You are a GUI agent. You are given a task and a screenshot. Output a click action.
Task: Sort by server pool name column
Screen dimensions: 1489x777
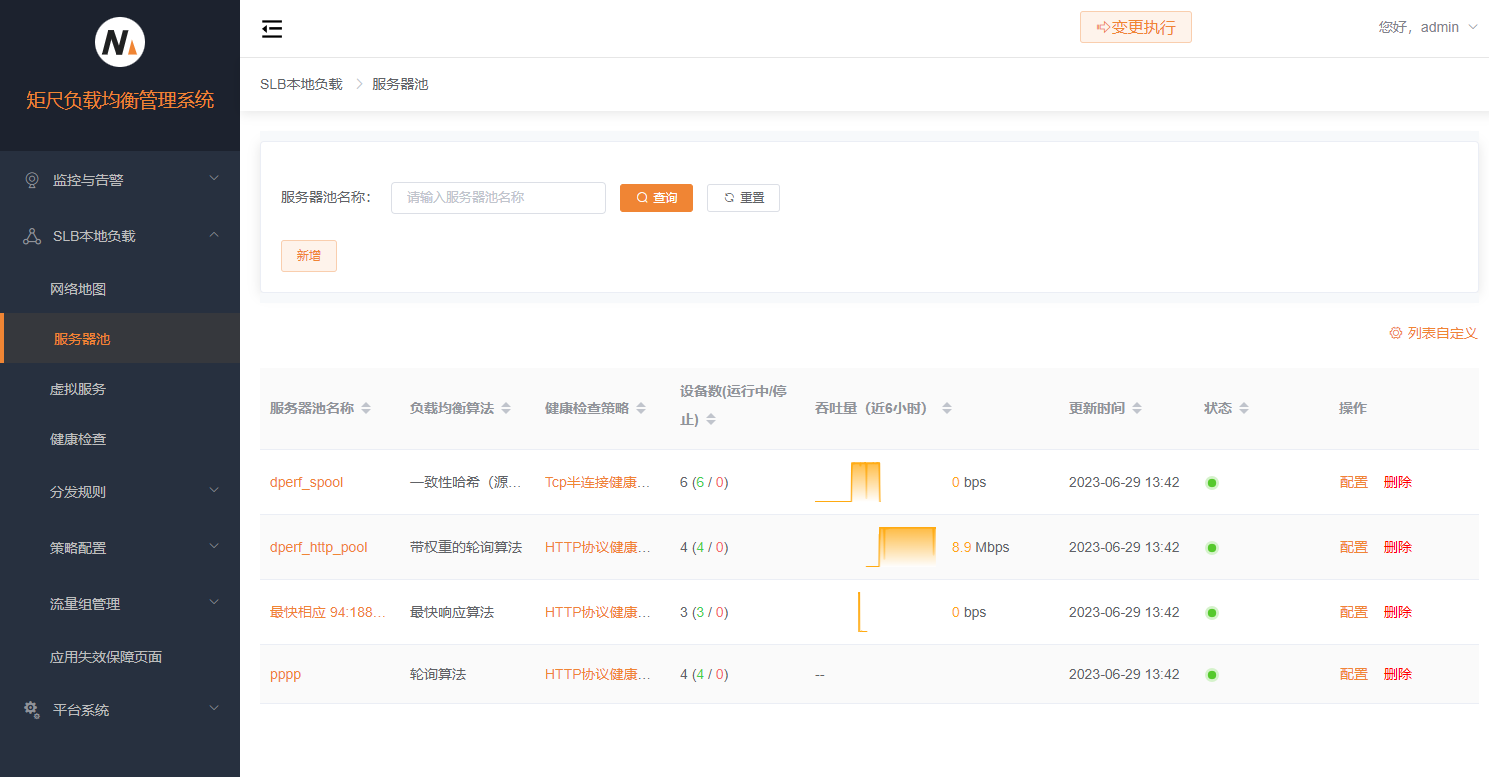366,409
